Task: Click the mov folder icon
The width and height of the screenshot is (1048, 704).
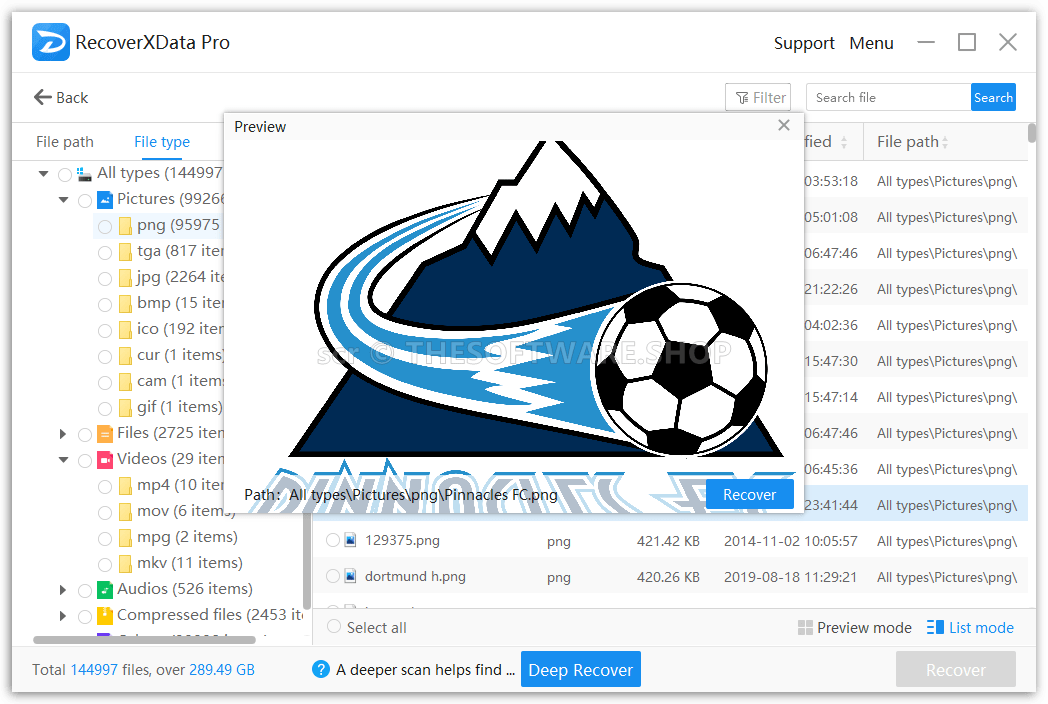Action: (125, 512)
